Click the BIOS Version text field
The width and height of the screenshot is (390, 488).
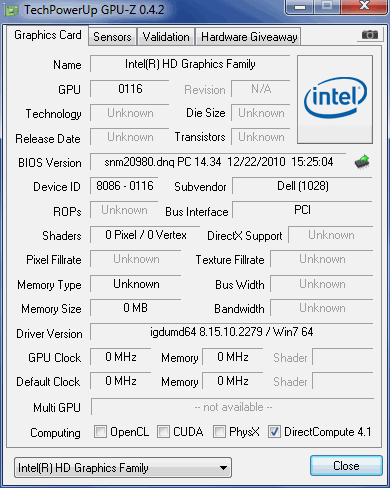[218, 162]
